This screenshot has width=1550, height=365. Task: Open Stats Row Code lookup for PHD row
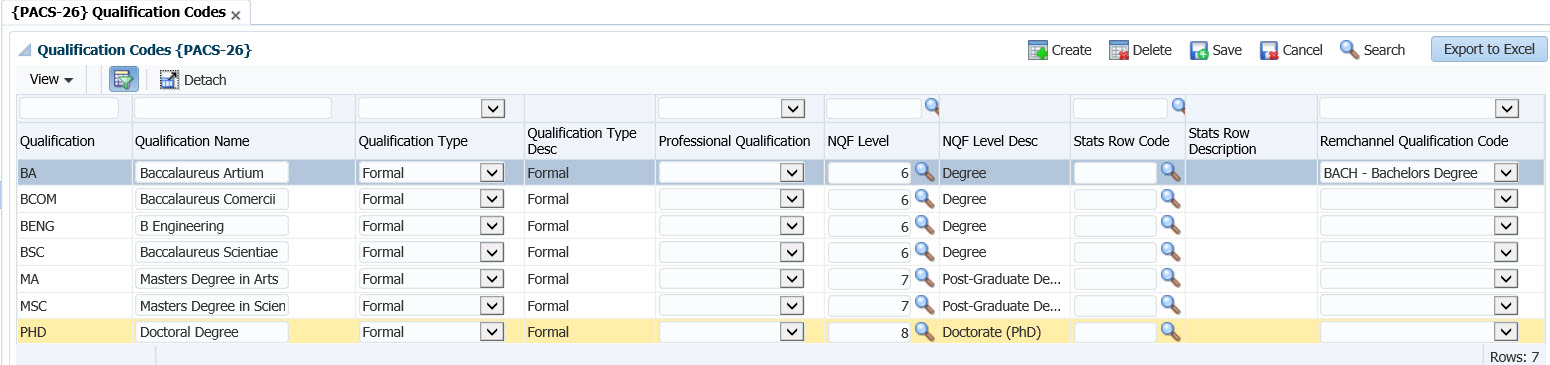[x=1170, y=331]
